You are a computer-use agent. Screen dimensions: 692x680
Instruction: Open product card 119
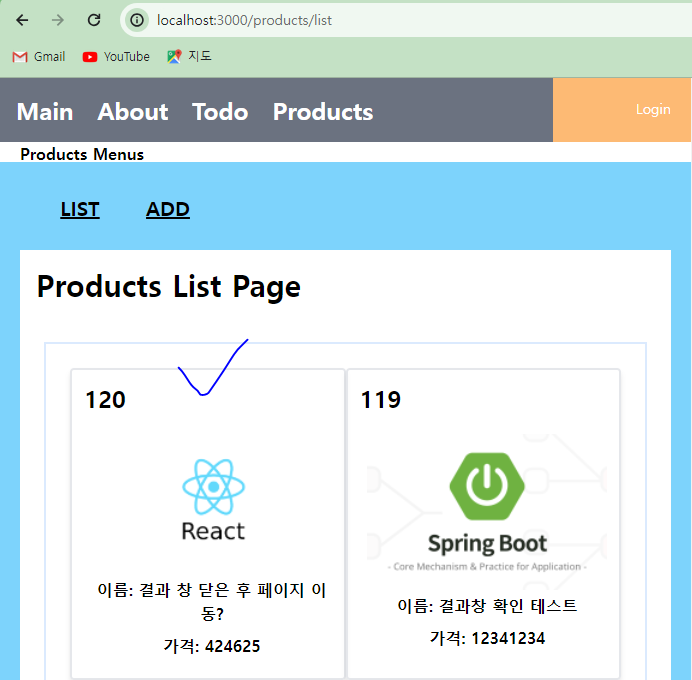click(484, 523)
